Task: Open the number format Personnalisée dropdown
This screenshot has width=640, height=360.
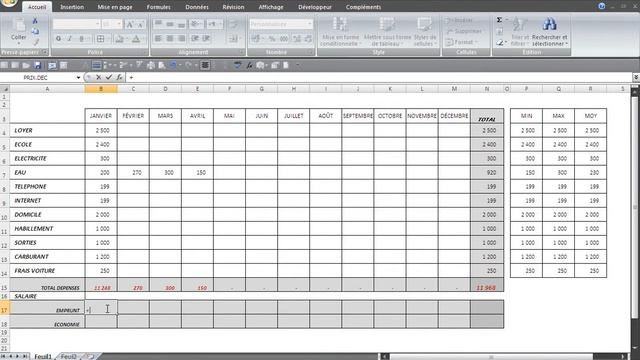Action: (x=309, y=24)
